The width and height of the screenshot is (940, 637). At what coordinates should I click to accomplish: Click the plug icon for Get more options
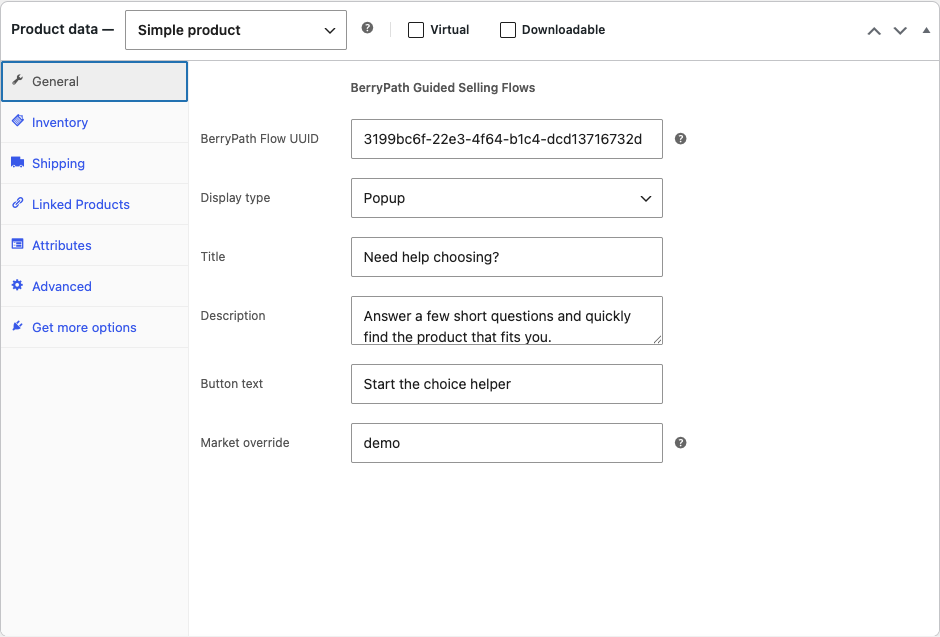18,326
